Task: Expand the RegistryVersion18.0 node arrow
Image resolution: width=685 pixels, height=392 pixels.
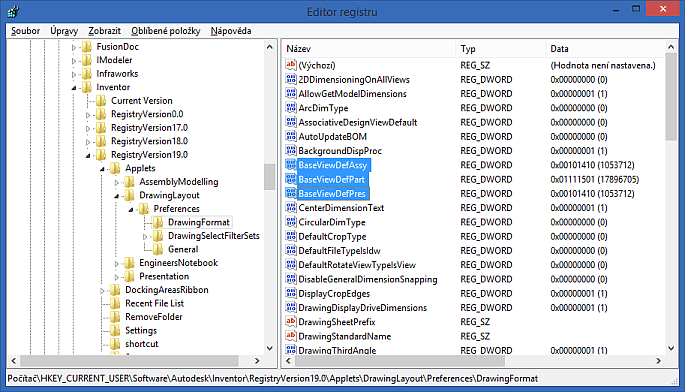Action: click(88, 142)
